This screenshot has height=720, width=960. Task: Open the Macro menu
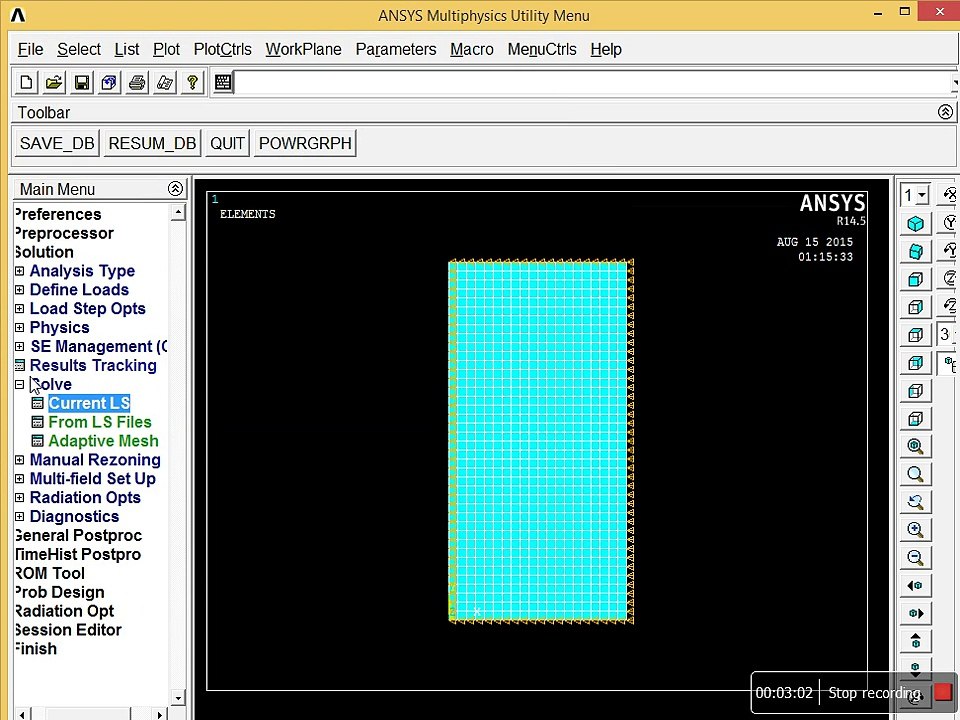[x=471, y=49]
